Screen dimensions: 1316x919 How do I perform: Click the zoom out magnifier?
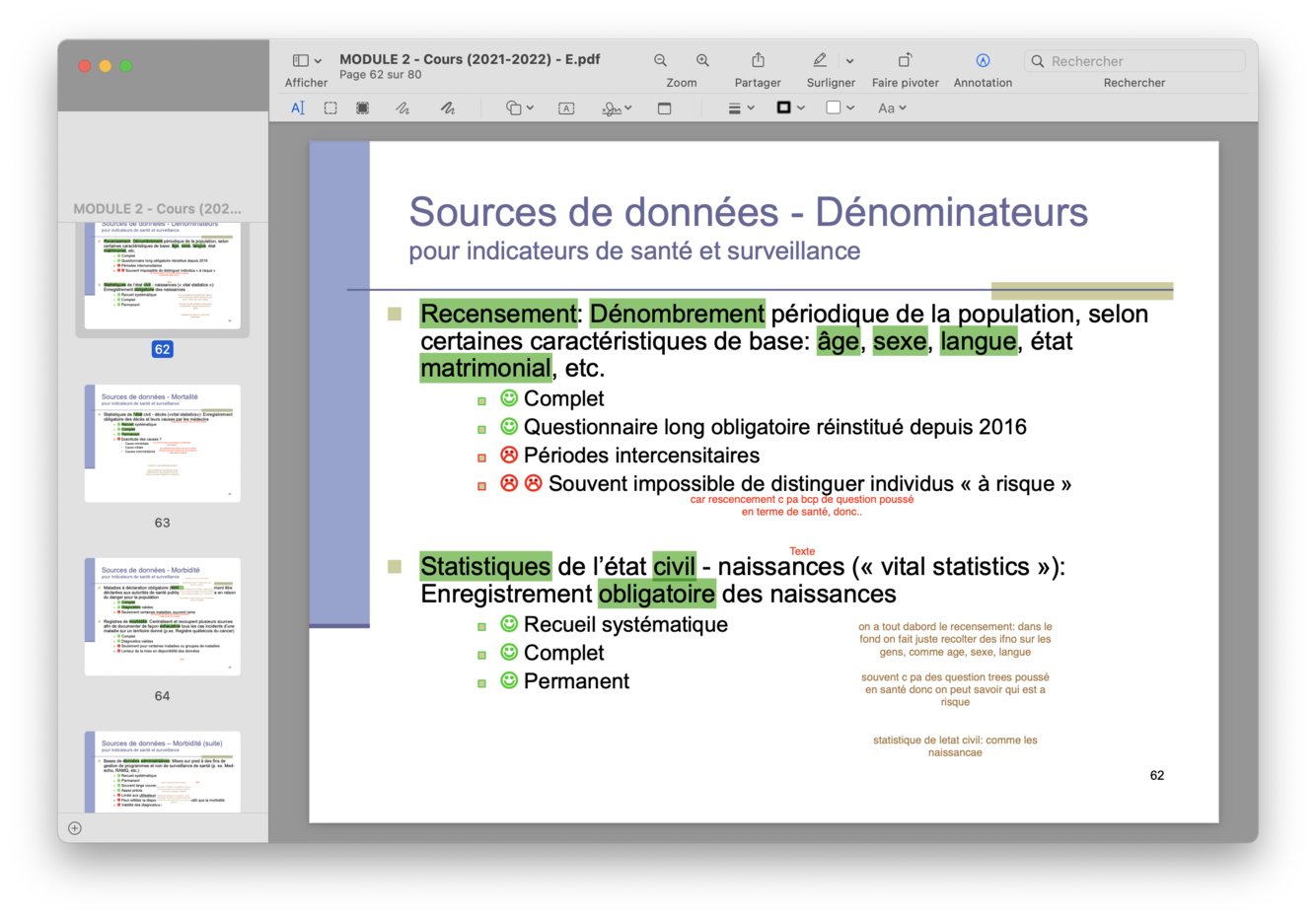tap(660, 61)
